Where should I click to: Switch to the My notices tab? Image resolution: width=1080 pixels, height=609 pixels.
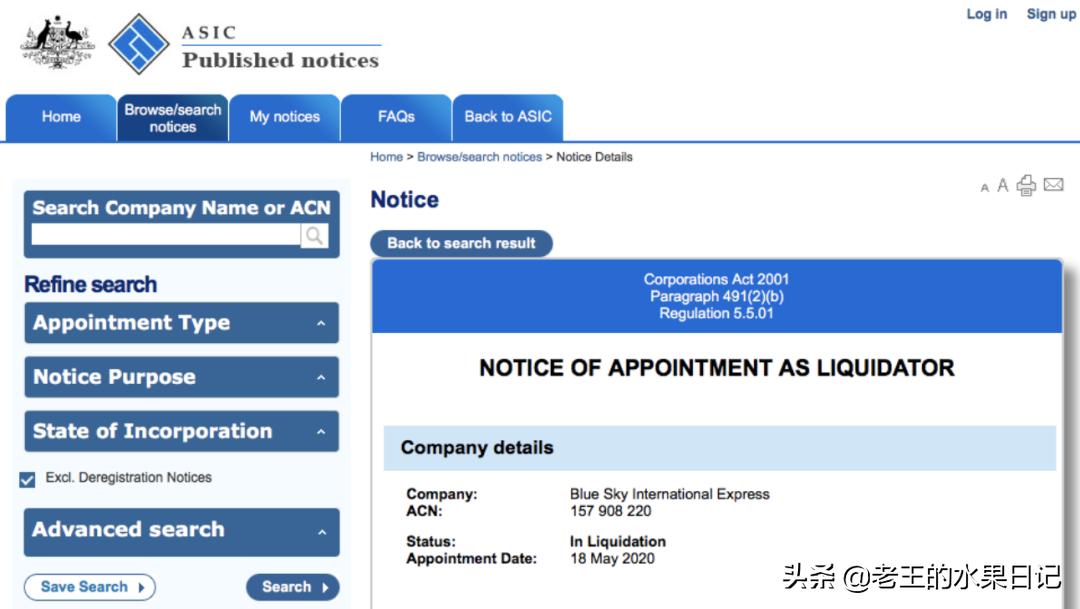coord(285,117)
